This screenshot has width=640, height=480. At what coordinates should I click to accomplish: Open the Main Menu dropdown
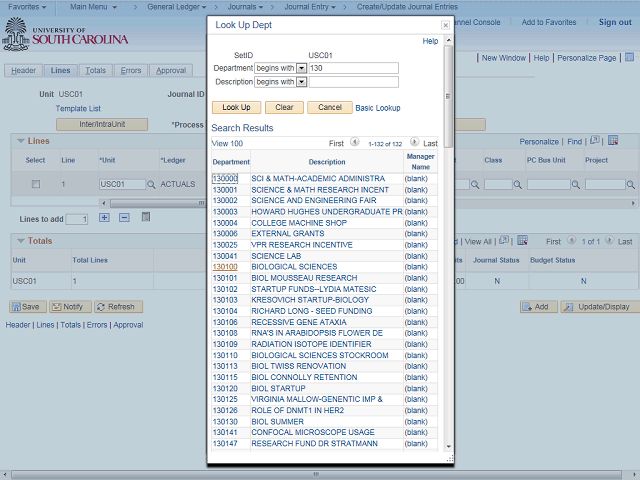(x=93, y=7)
